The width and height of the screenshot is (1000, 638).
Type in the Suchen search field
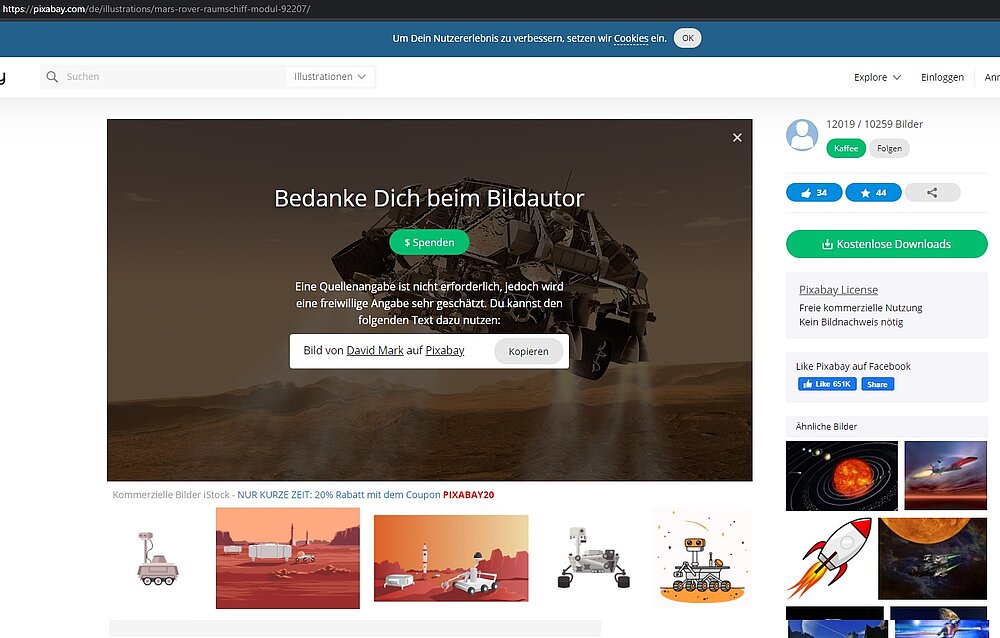click(x=170, y=77)
